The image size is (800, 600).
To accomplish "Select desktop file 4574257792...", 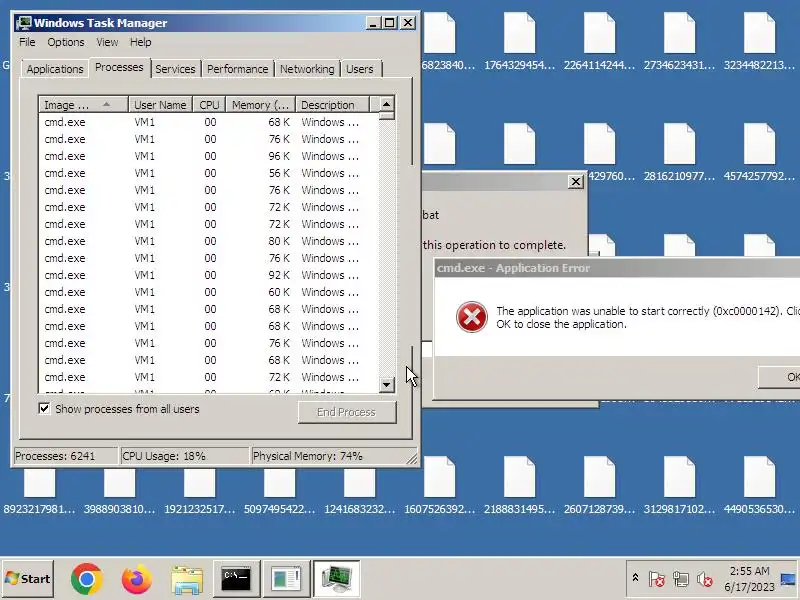I will pos(759,153).
